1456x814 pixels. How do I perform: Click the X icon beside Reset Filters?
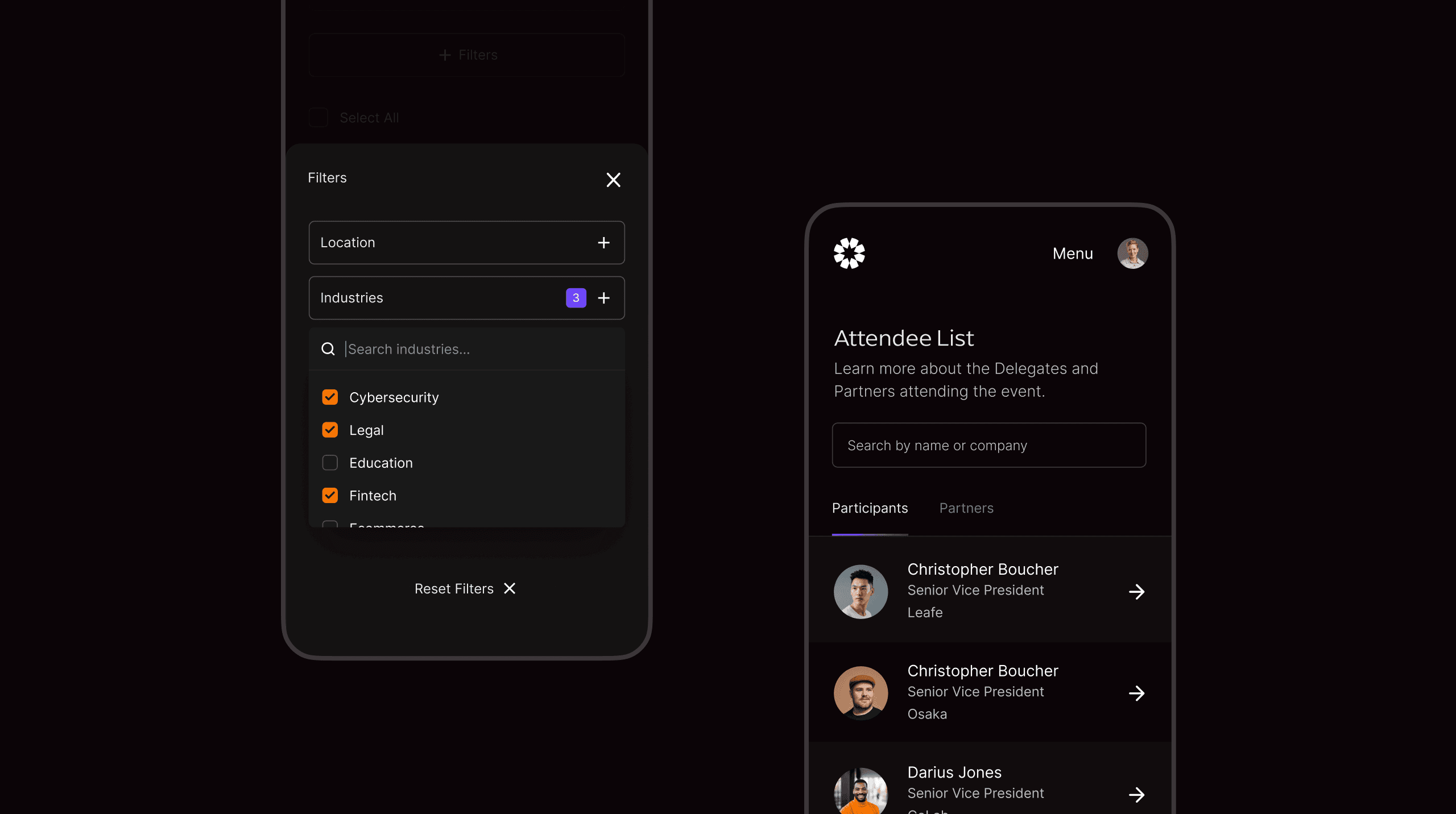tap(510, 589)
